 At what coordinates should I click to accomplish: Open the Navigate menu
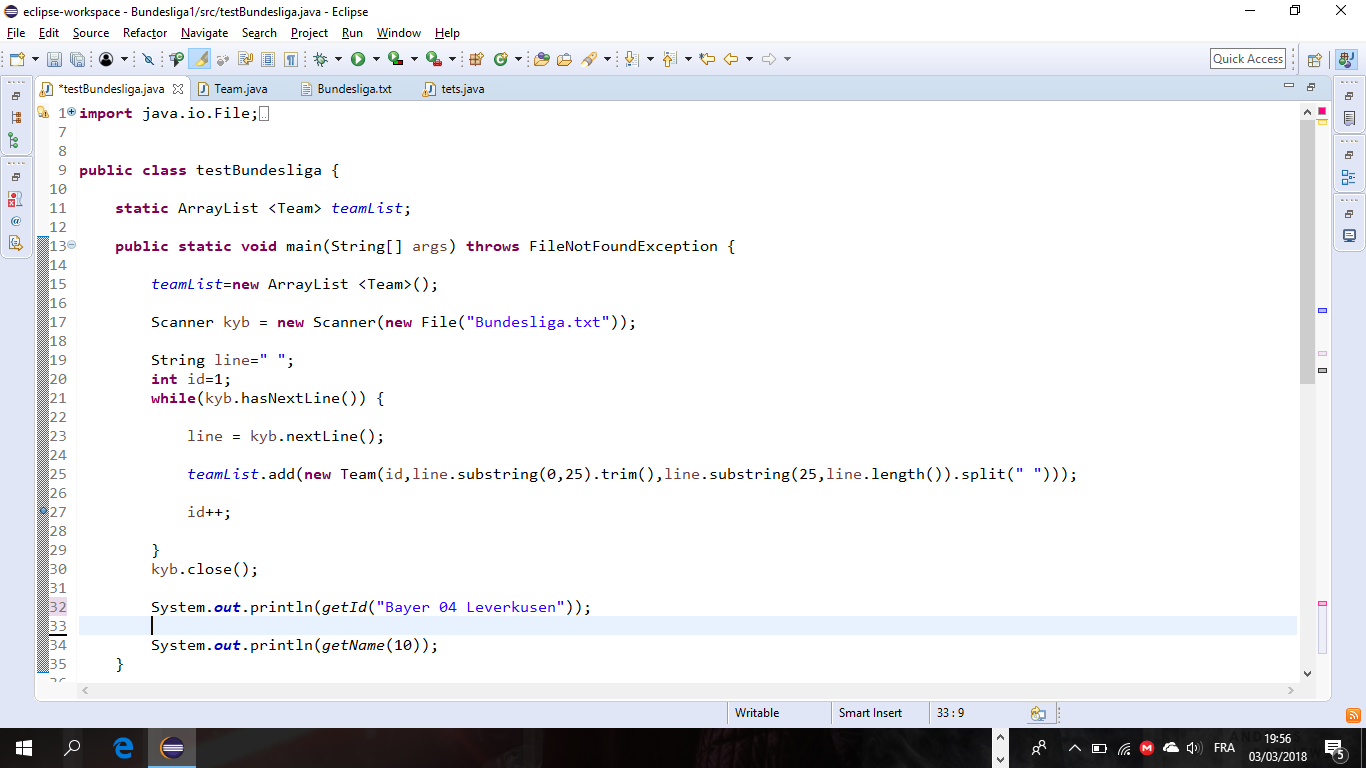(x=204, y=33)
